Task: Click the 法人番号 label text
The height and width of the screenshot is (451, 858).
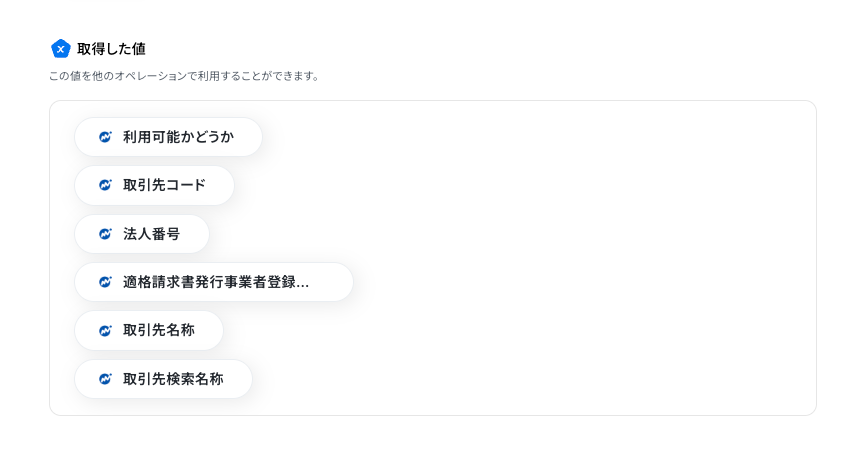Action: coord(152,234)
